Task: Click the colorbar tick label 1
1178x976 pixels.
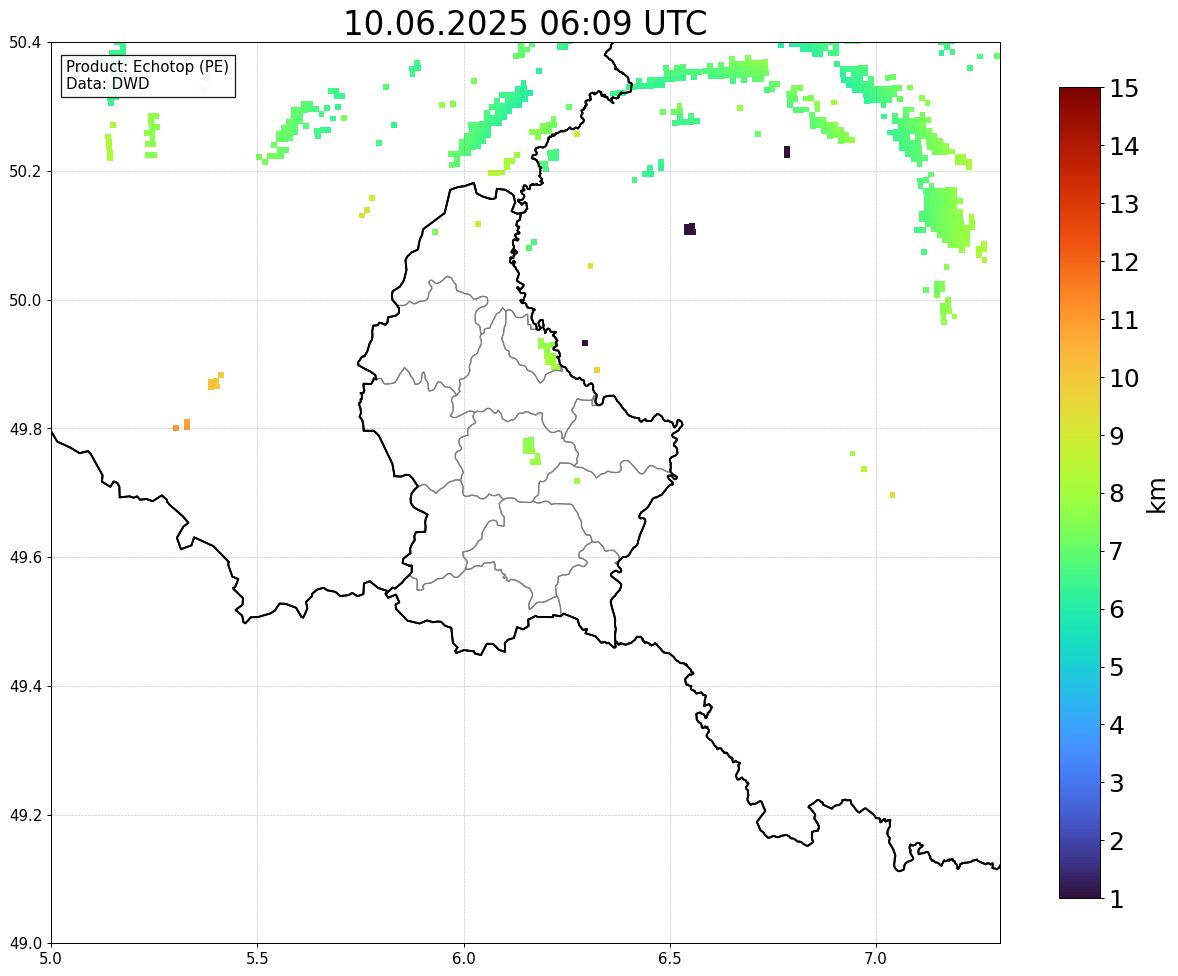Action: pos(1116,899)
